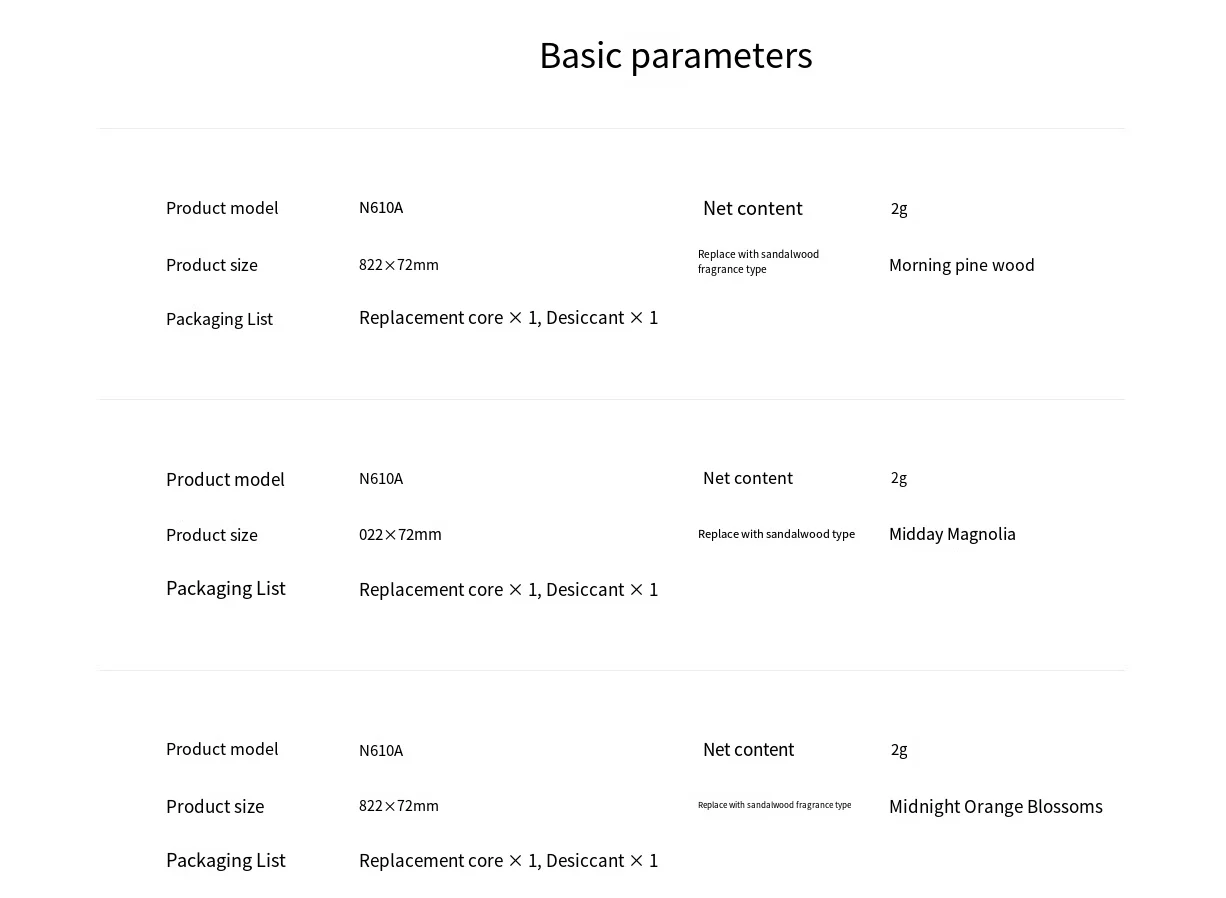Click the "Basic parameters" heading
Screen dimensions: 1226x898
tap(675, 56)
